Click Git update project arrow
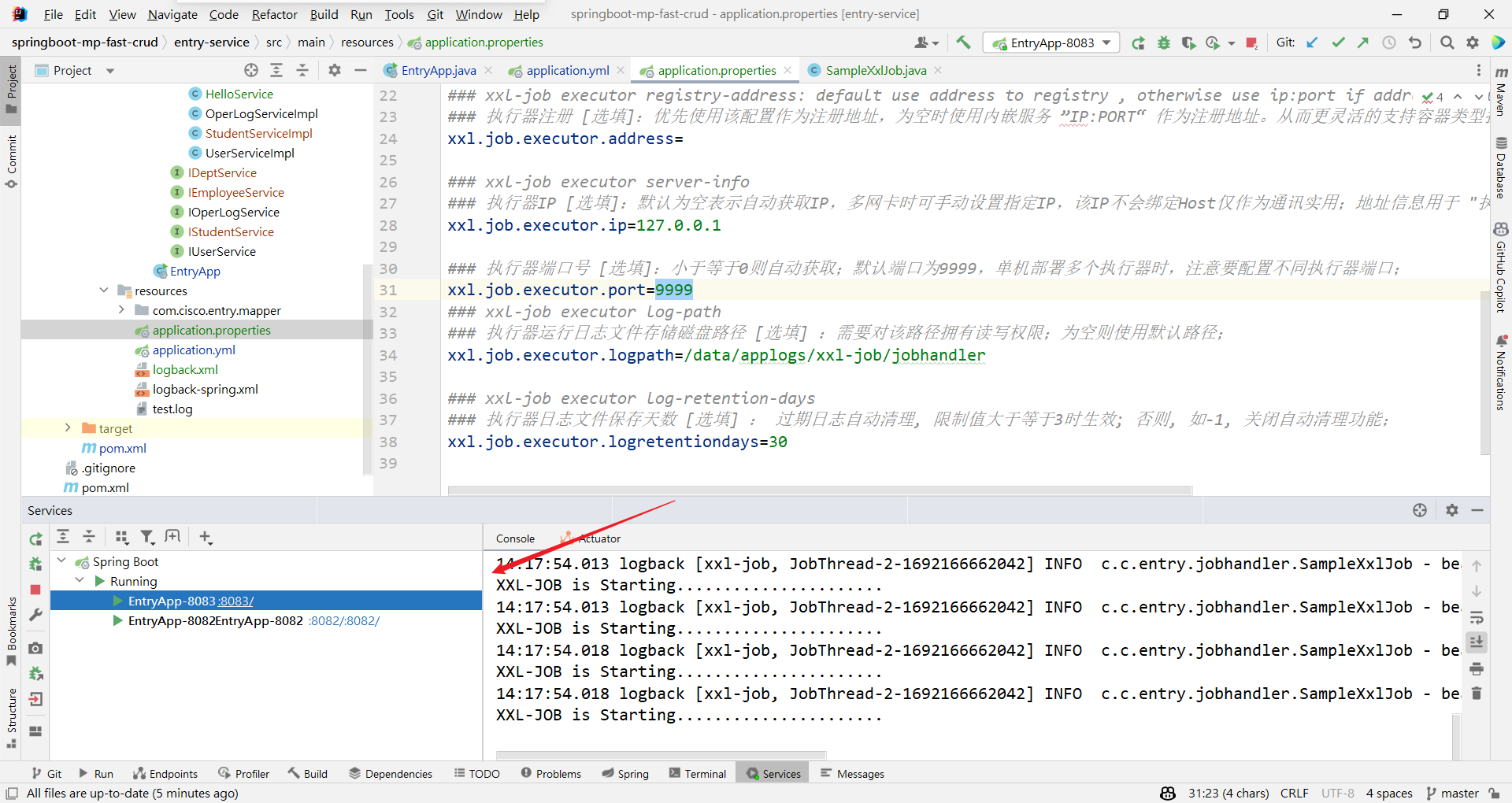Image resolution: width=1512 pixels, height=803 pixels. tap(1312, 43)
